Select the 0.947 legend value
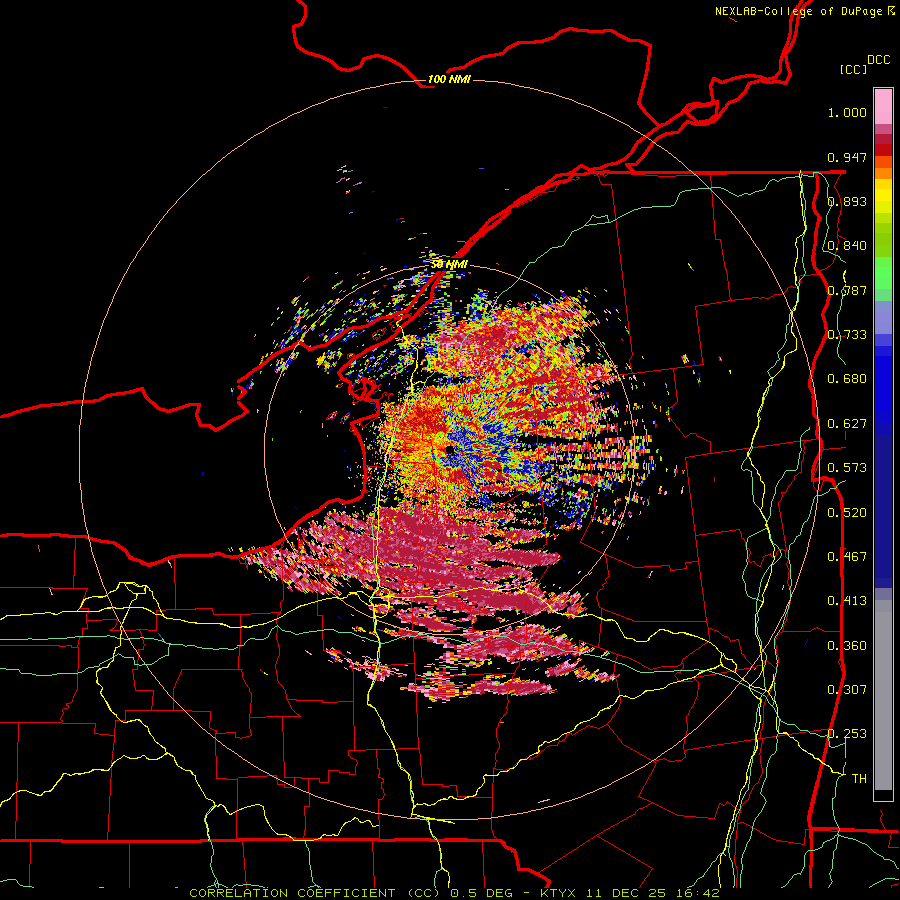The width and height of the screenshot is (900, 900). pos(847,157)
